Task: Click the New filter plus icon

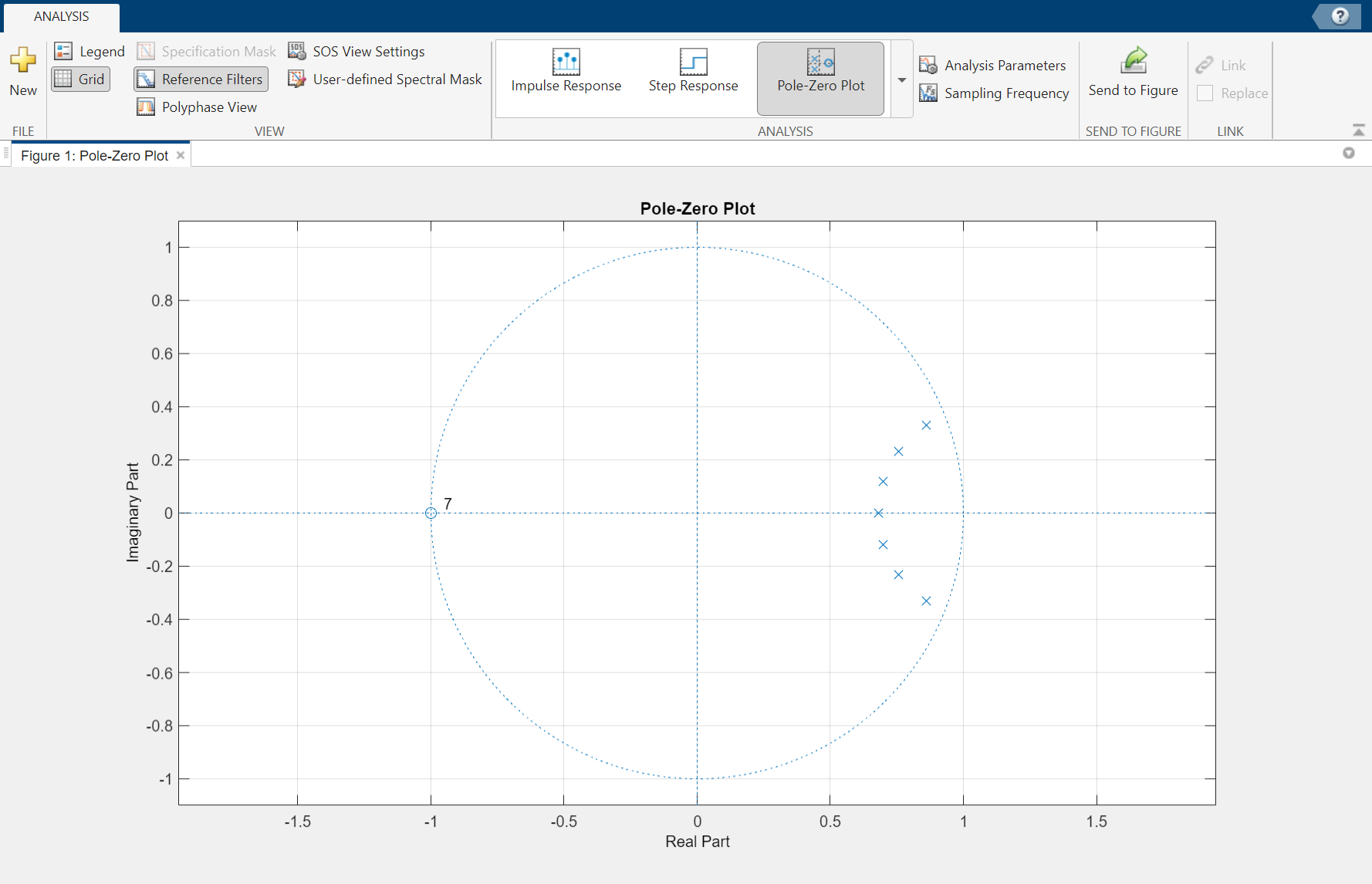Action: (x=23, y=61)
